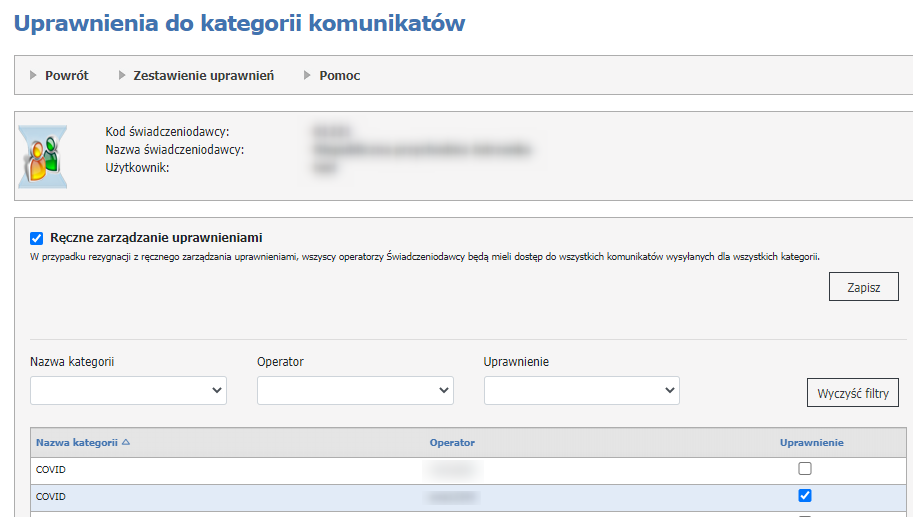913x517 pixels.
Task: Go back using the Powrót menu item
Action: [x=66, y=75]
